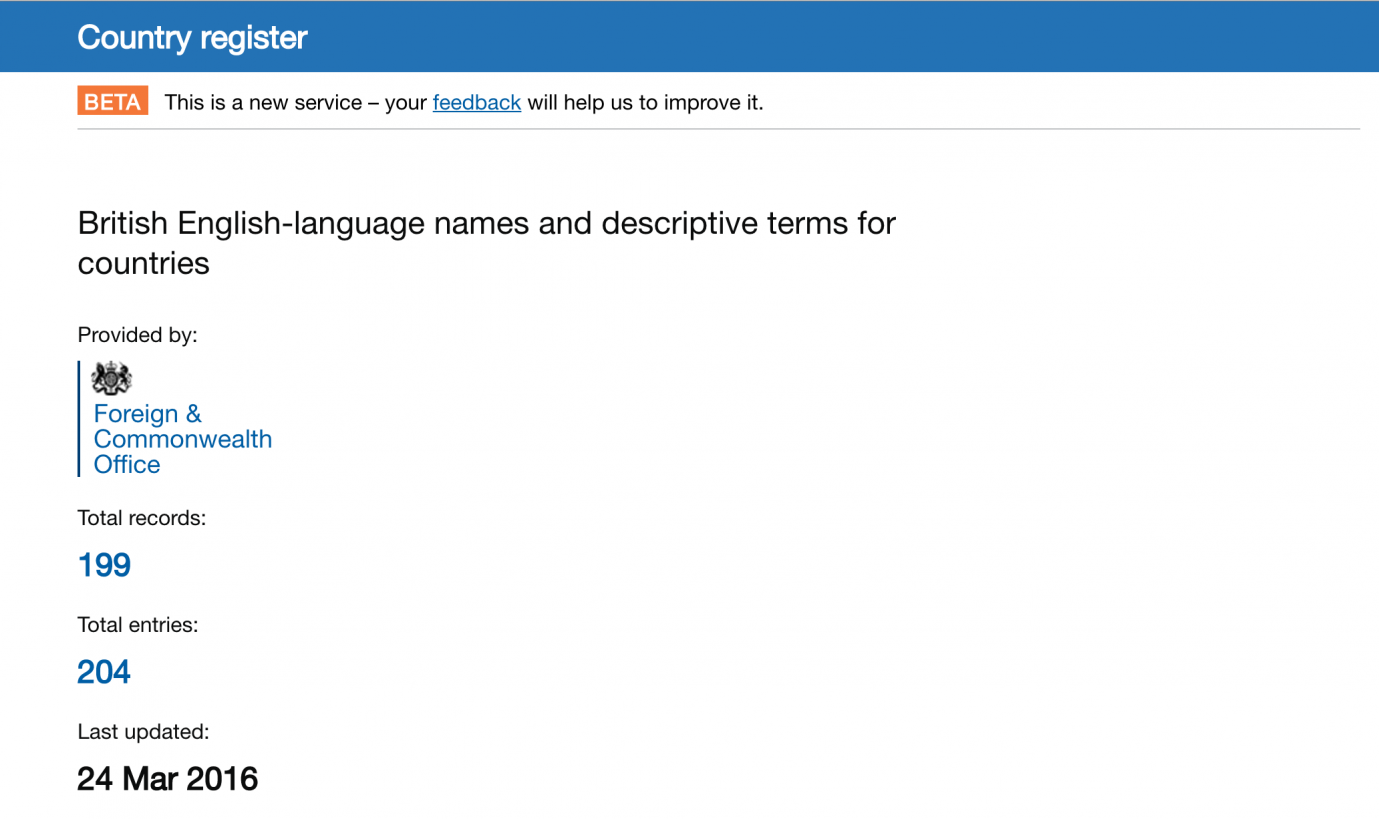The height and width of the screenshot is (819, 1379).
Task: Click the 'Last updated:' label
Action: [x=143, y=732]
